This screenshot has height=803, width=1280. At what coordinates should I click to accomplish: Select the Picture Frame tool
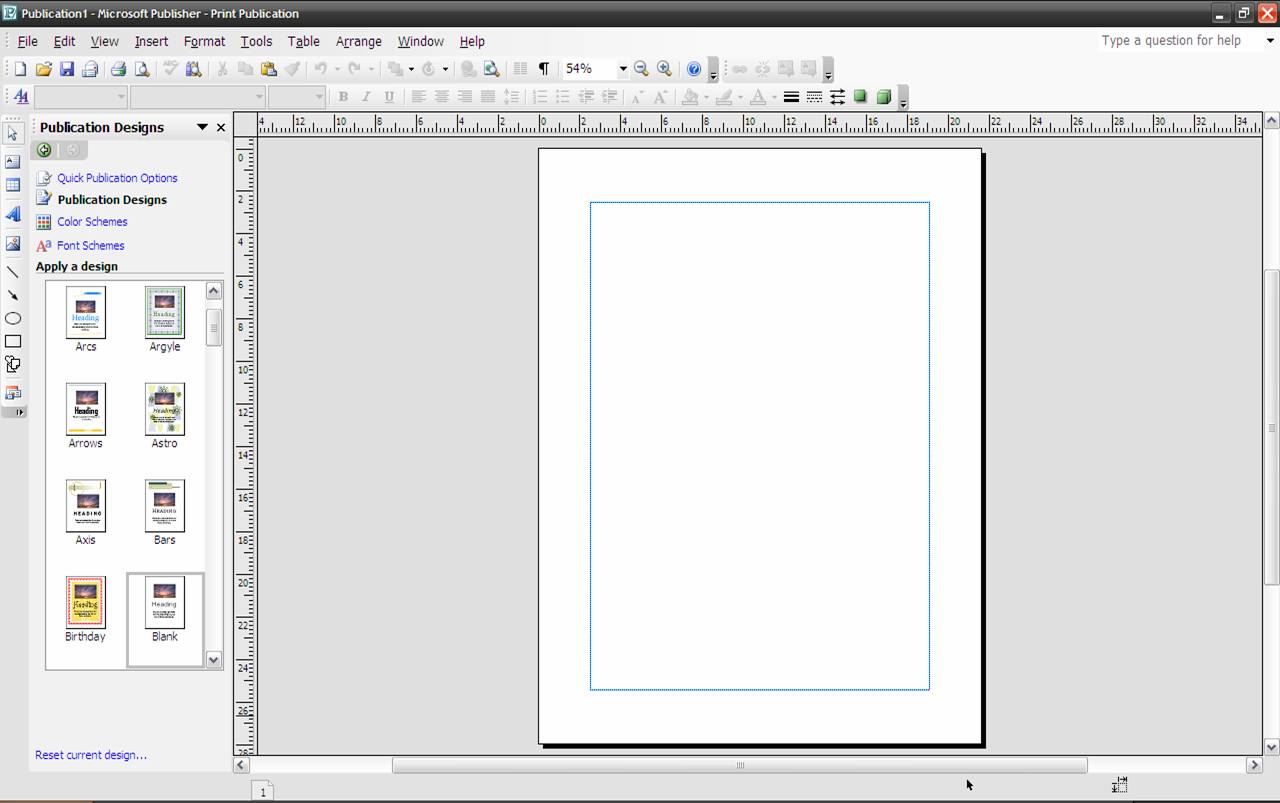click(x=13, y=243)
